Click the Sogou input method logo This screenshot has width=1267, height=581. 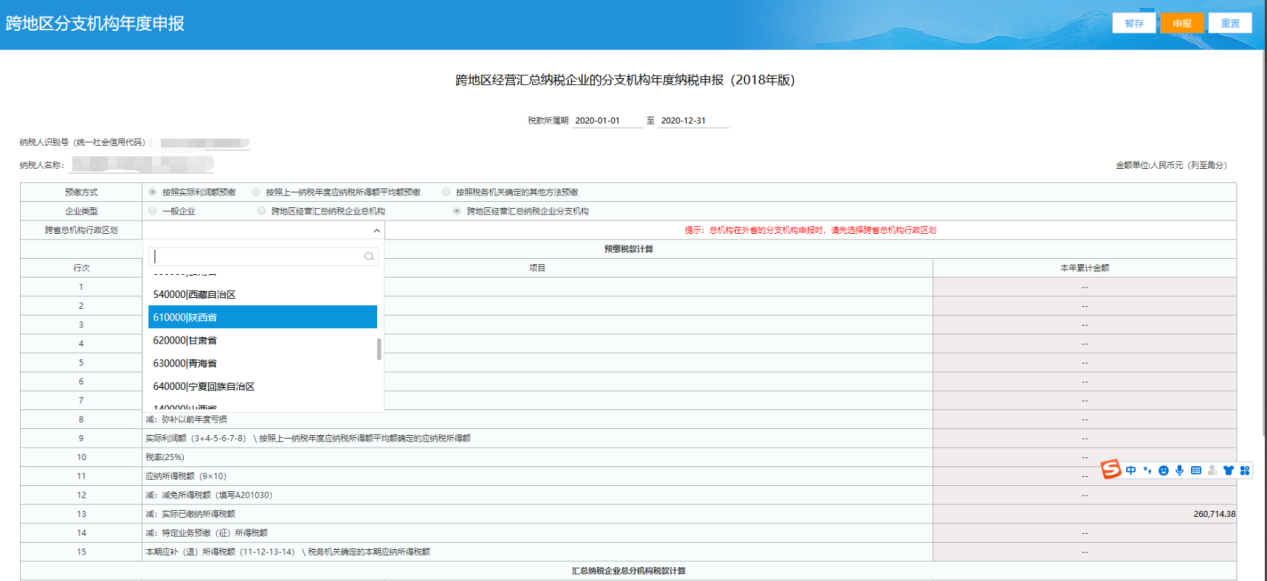coord(1110,470)
